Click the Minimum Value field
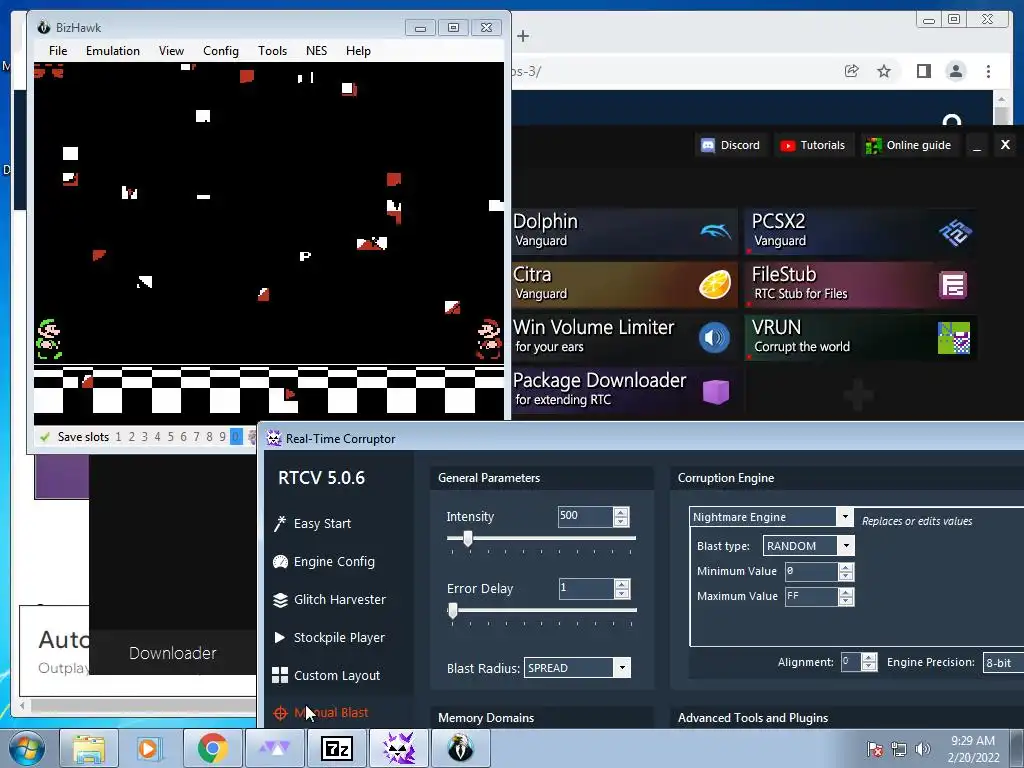Viewport: 1024px width, 768px height. (810, 571)
